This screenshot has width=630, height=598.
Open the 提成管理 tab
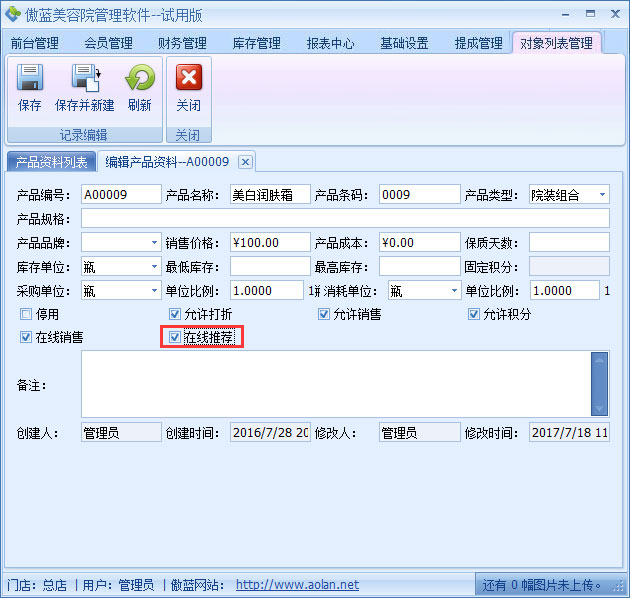pyautogui.click(x=479, y=43)
